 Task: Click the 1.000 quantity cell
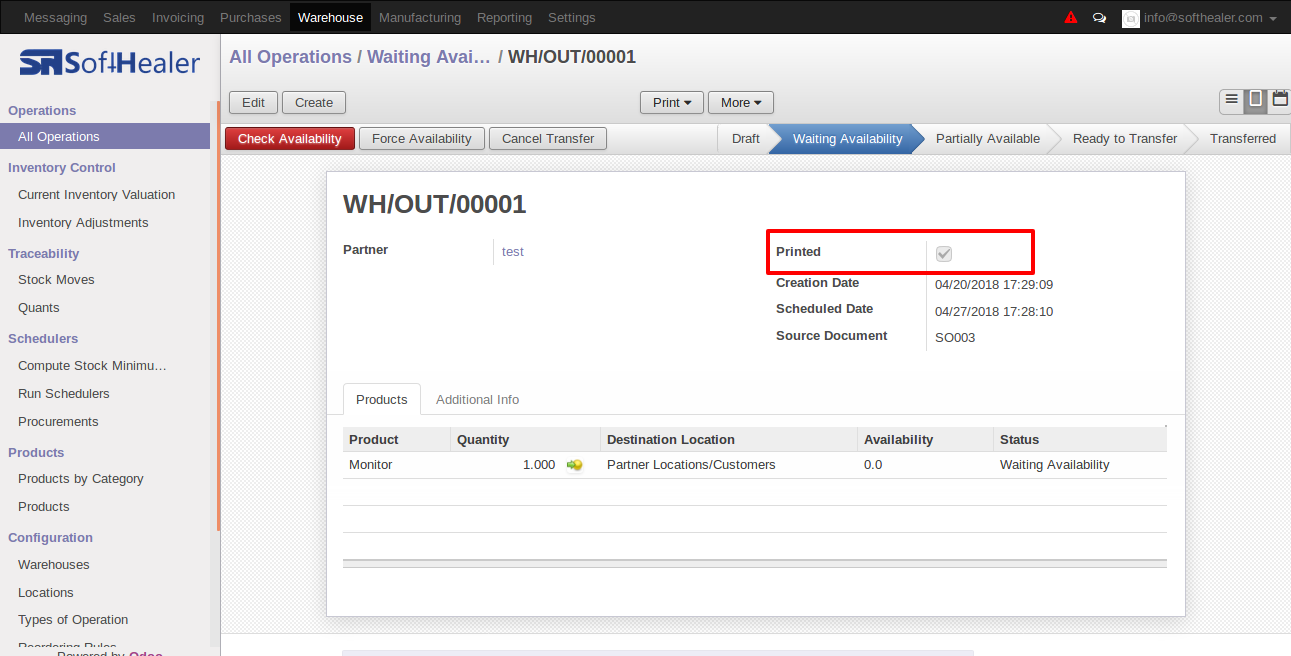(x=539, y=465)
